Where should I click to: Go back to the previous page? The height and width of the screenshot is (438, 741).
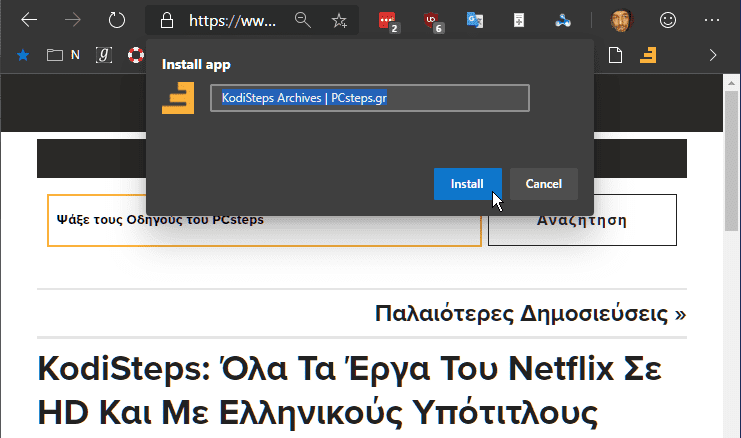[29, 20]
